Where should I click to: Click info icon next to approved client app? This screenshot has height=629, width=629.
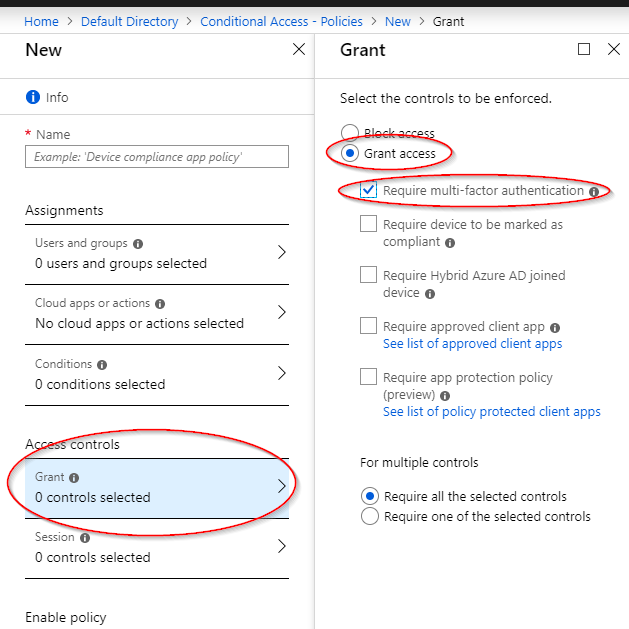pyautogui.click(x=555, y=328)
